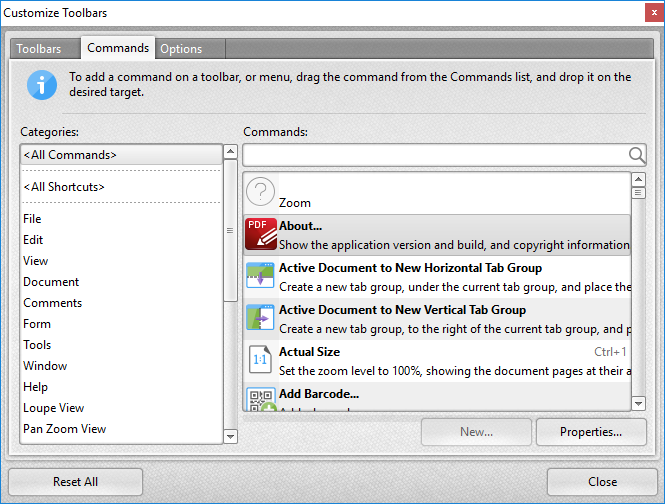Type in the Commands search field

click(434, 155)
